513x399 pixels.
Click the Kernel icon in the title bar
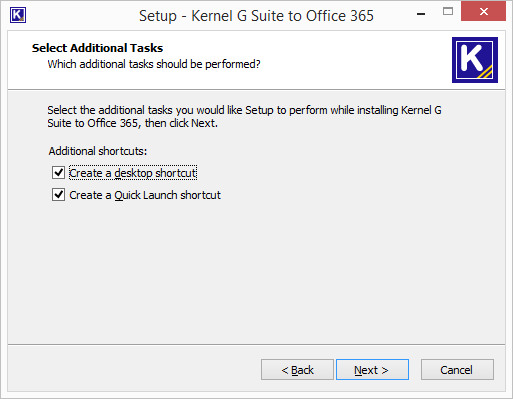click(x=18, y=15)
